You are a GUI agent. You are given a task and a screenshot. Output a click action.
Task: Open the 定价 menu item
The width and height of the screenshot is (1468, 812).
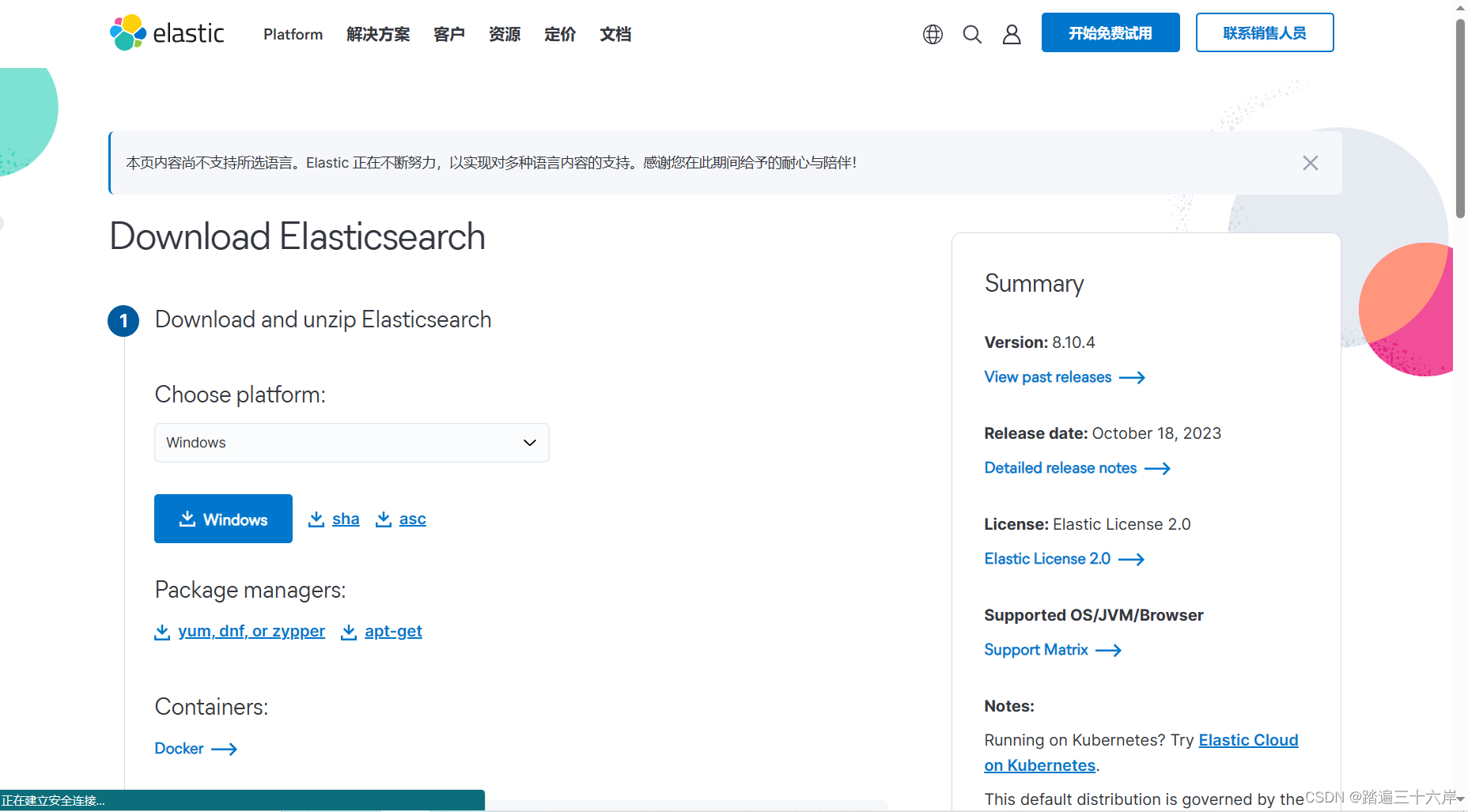coord(560,34)
